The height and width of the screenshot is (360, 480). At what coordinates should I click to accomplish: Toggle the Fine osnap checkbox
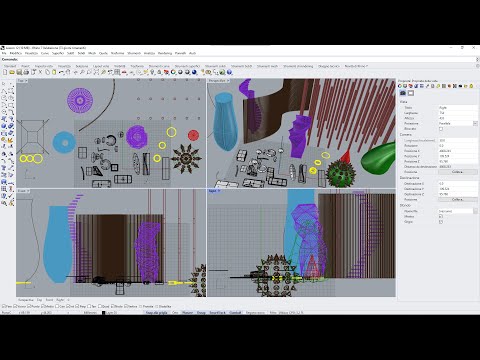click(x=3, y=306)
